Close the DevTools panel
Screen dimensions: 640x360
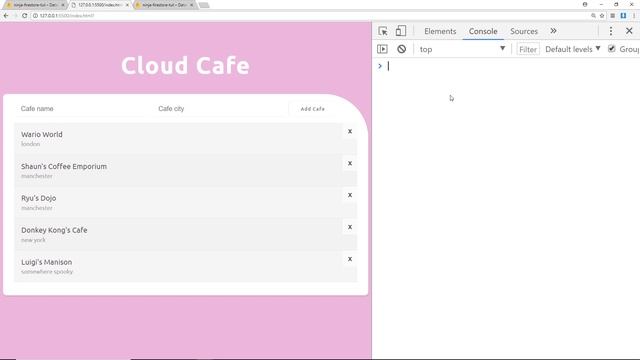coord(629,31)
